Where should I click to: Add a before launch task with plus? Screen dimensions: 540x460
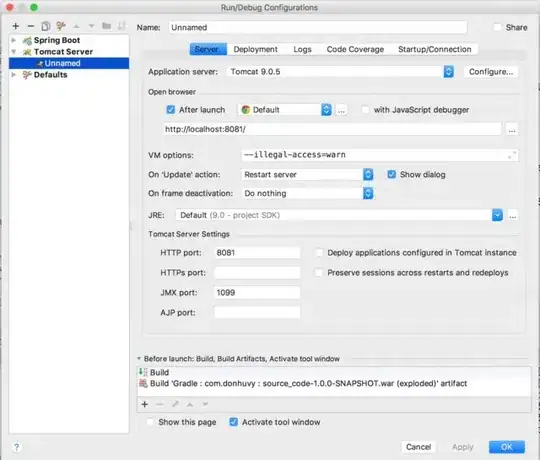tap(145, 404)
